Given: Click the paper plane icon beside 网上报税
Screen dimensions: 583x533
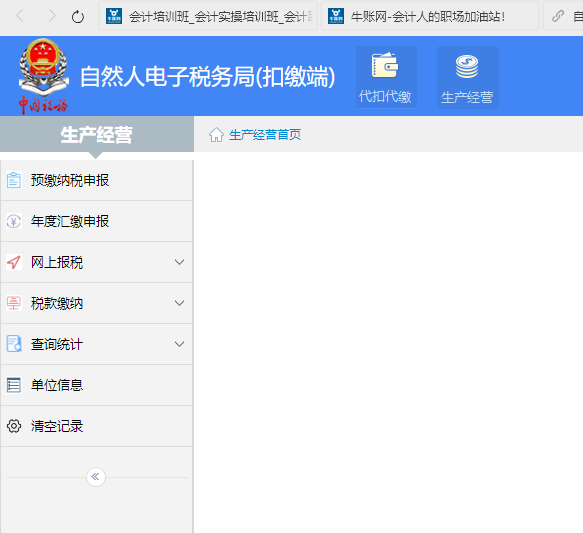Looking at the screenshot, I should click(x=14, y=262).
